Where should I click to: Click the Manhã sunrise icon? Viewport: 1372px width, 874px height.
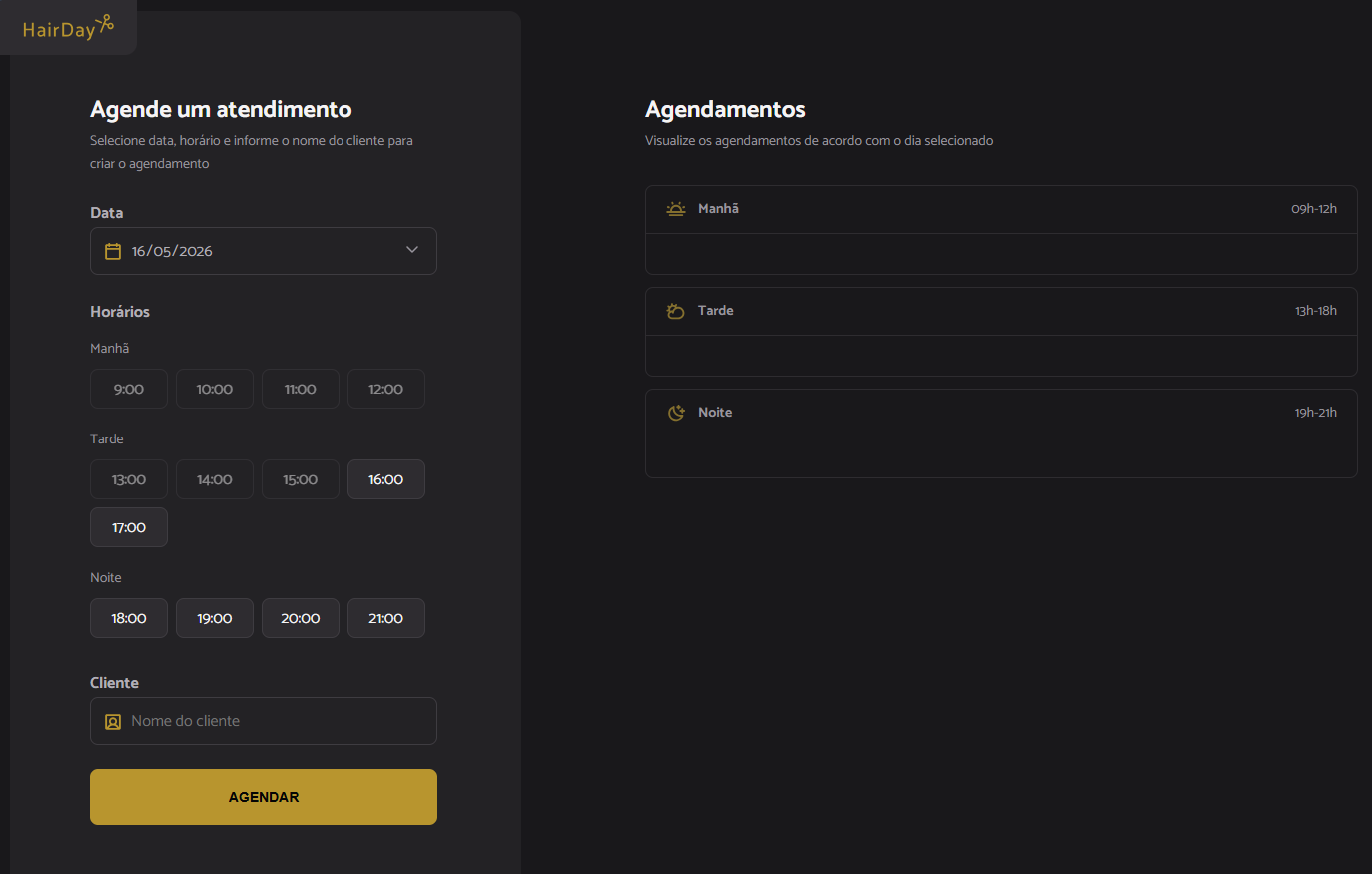676,209
